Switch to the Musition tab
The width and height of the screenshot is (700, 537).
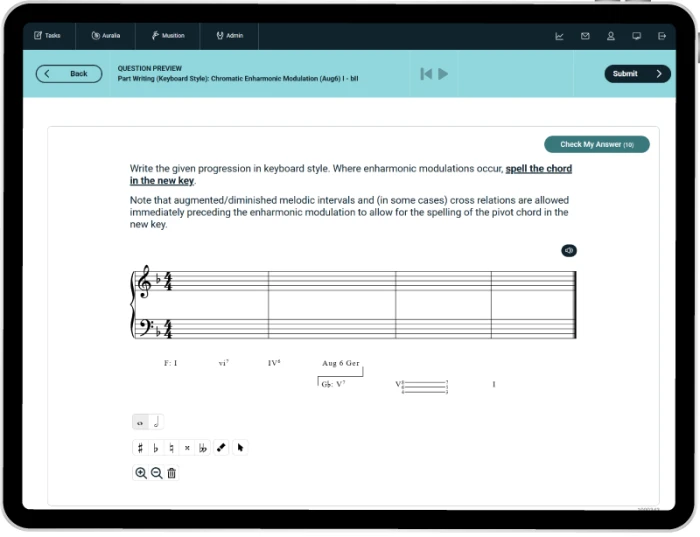[x=168, y=36]
